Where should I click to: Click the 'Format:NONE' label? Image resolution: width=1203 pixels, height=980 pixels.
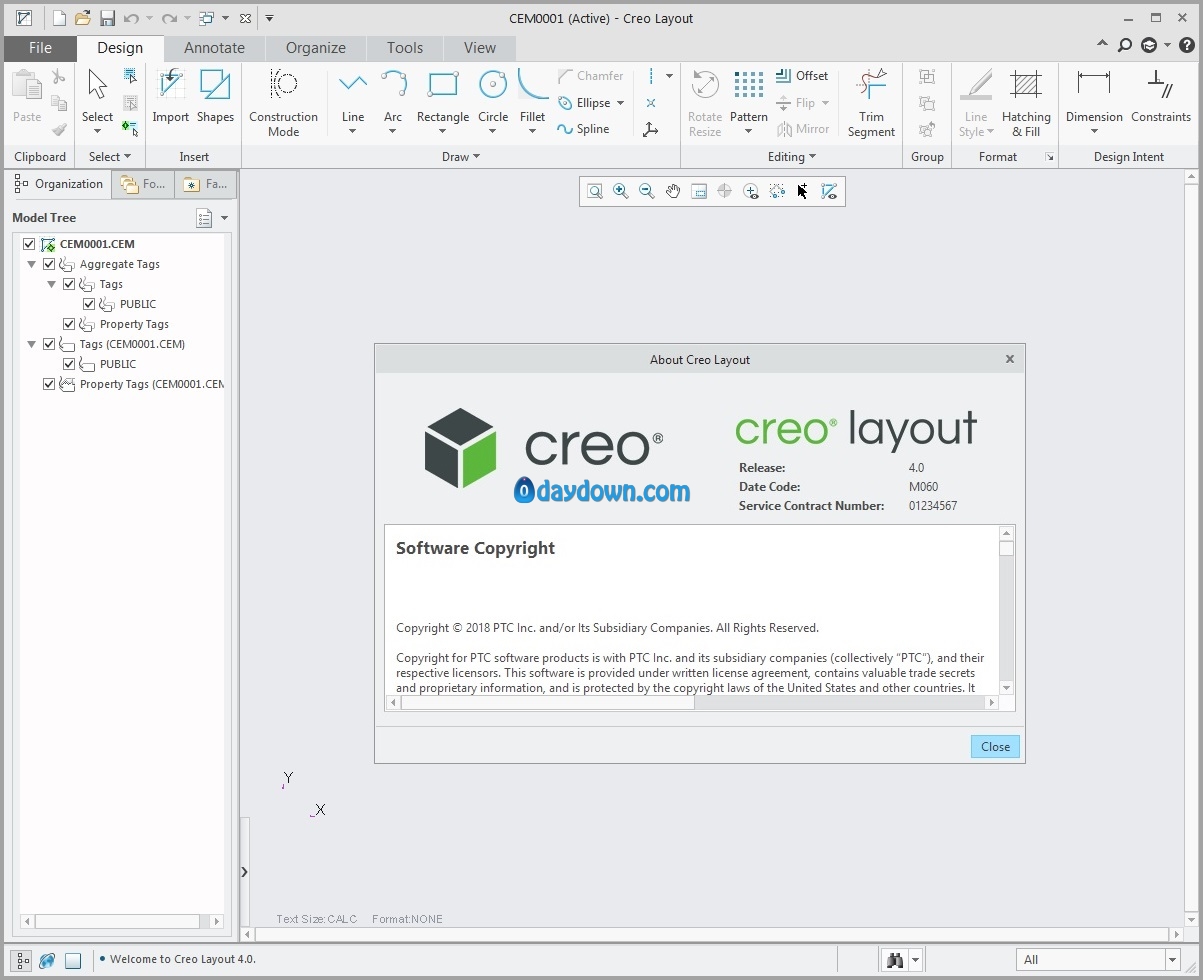tap(407, 919)
